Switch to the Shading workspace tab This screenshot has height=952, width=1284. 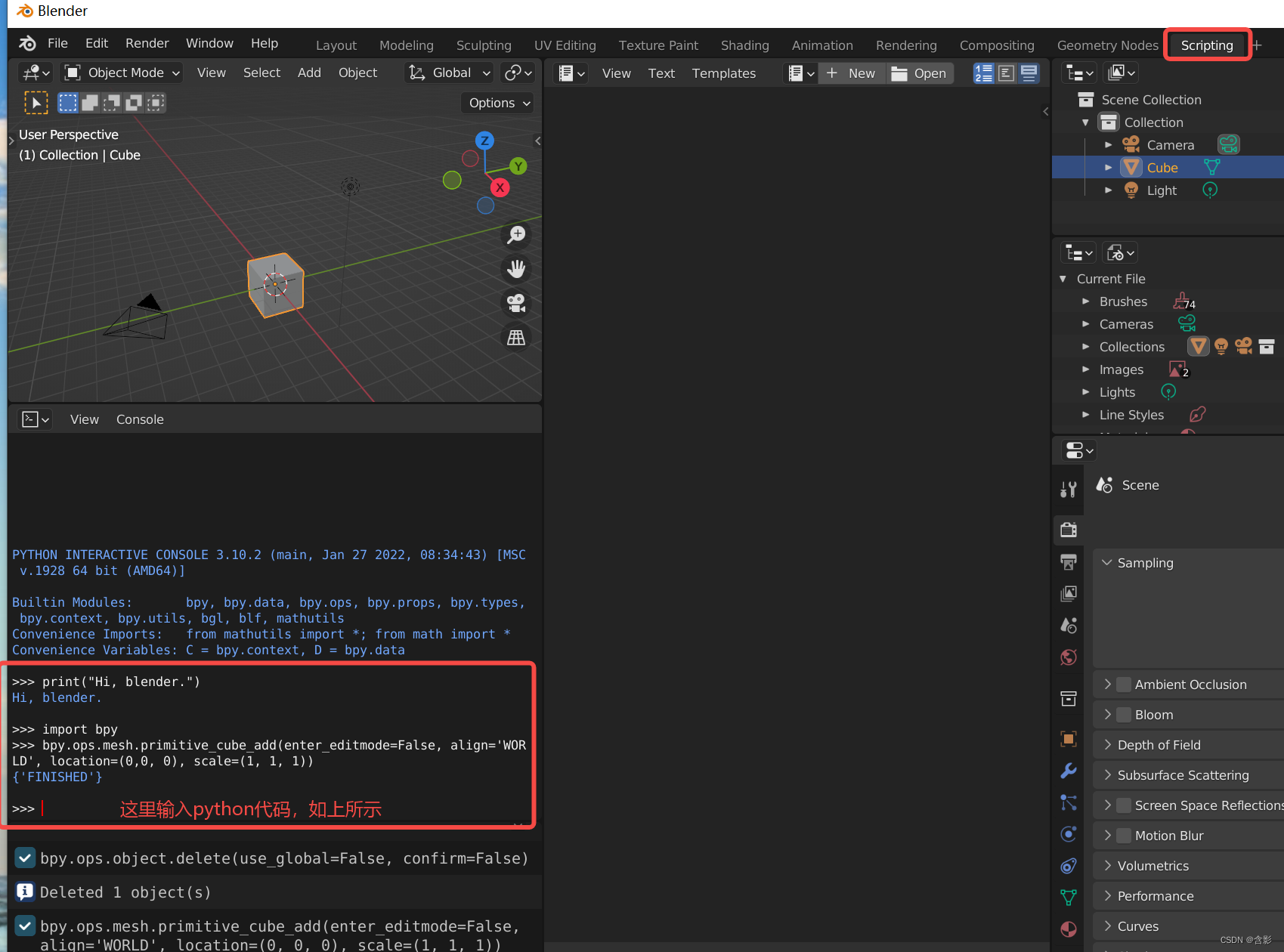pyautogui.click(x=745, y=45)
